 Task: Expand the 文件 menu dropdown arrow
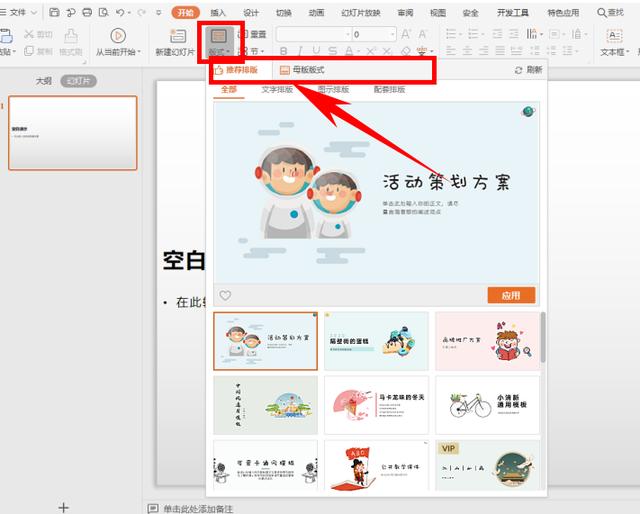[x=34, y=13]
